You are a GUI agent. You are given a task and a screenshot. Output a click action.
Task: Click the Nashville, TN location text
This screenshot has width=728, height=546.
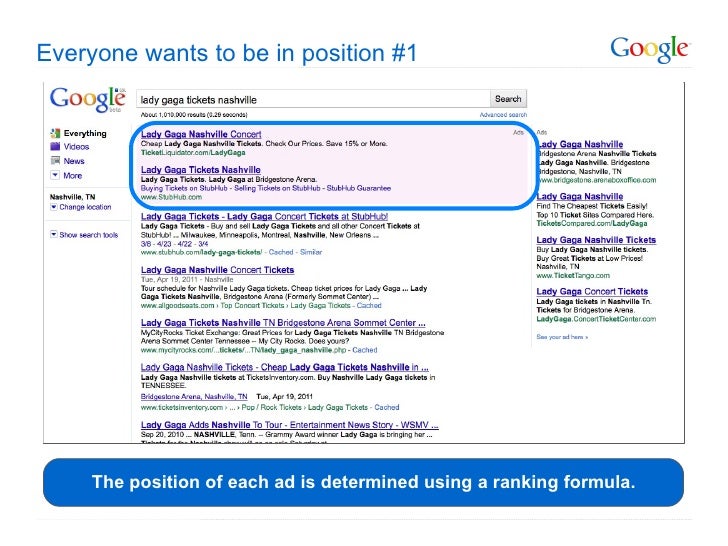(72, 197)
